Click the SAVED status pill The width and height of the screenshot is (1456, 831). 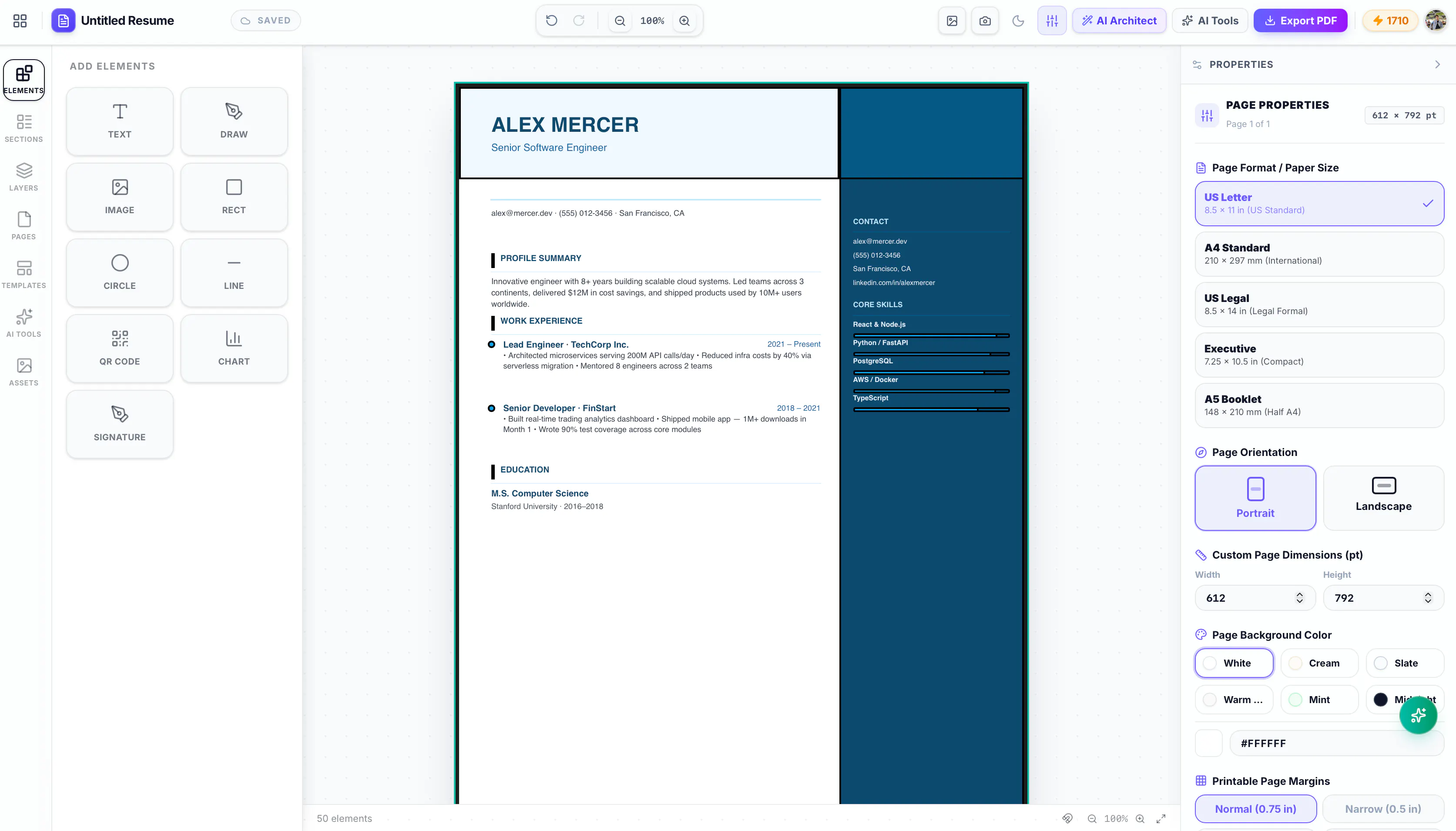pyautogui.click(x=266, y=20)
